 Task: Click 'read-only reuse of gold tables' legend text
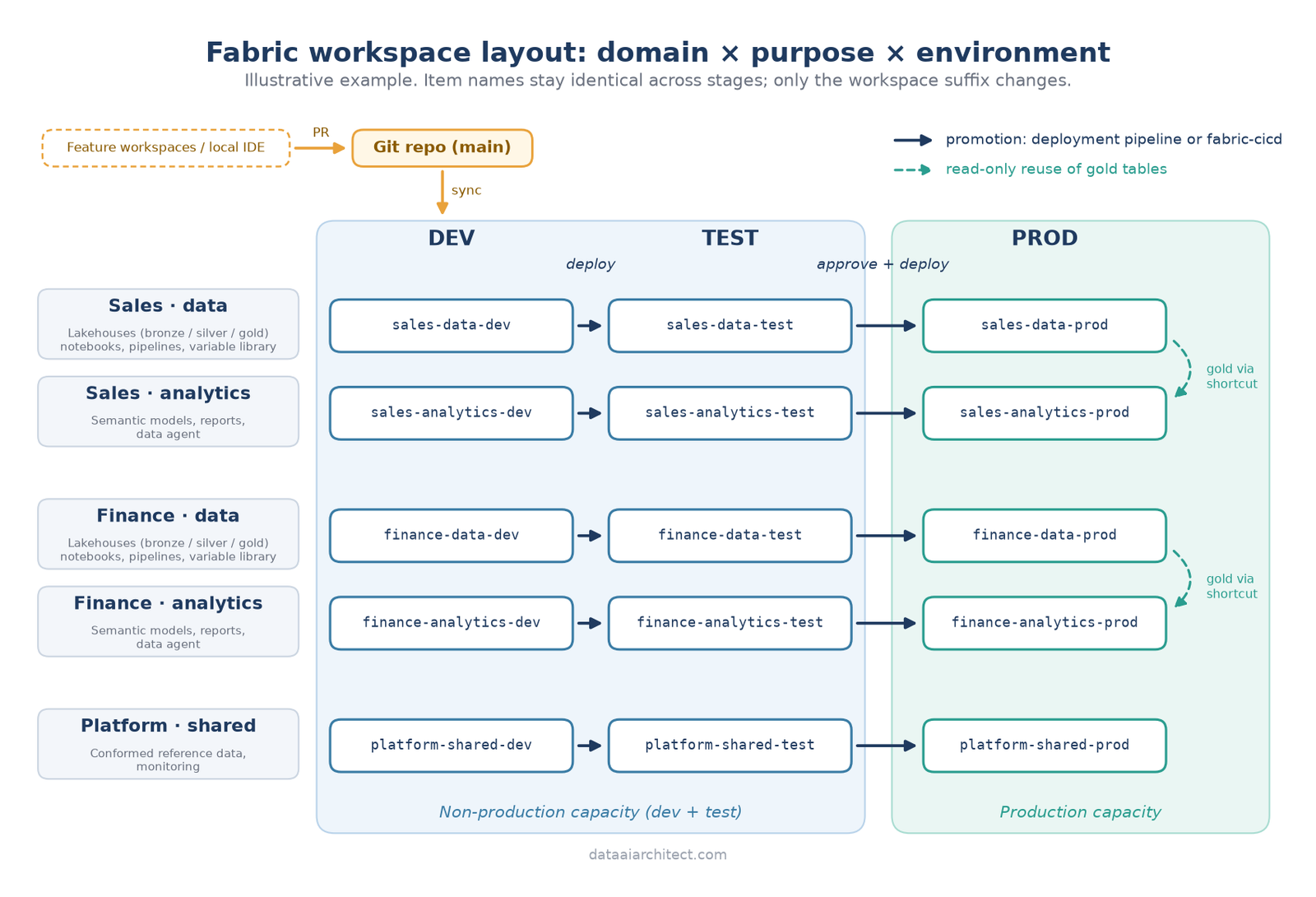pyautogui.click(x=1056, y=170)
